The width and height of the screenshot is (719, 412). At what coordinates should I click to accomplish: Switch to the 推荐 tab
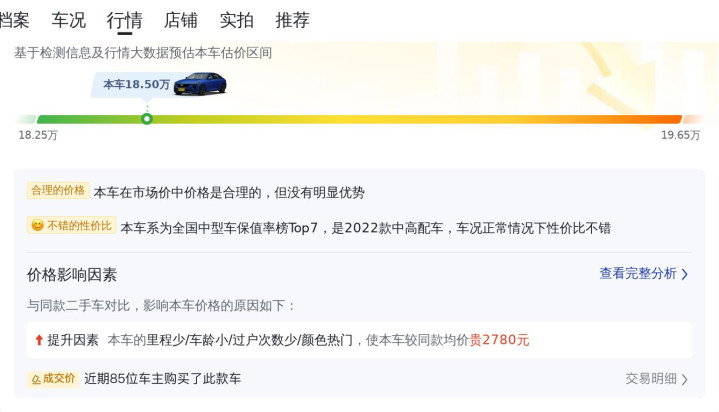(x=293, y=20)
